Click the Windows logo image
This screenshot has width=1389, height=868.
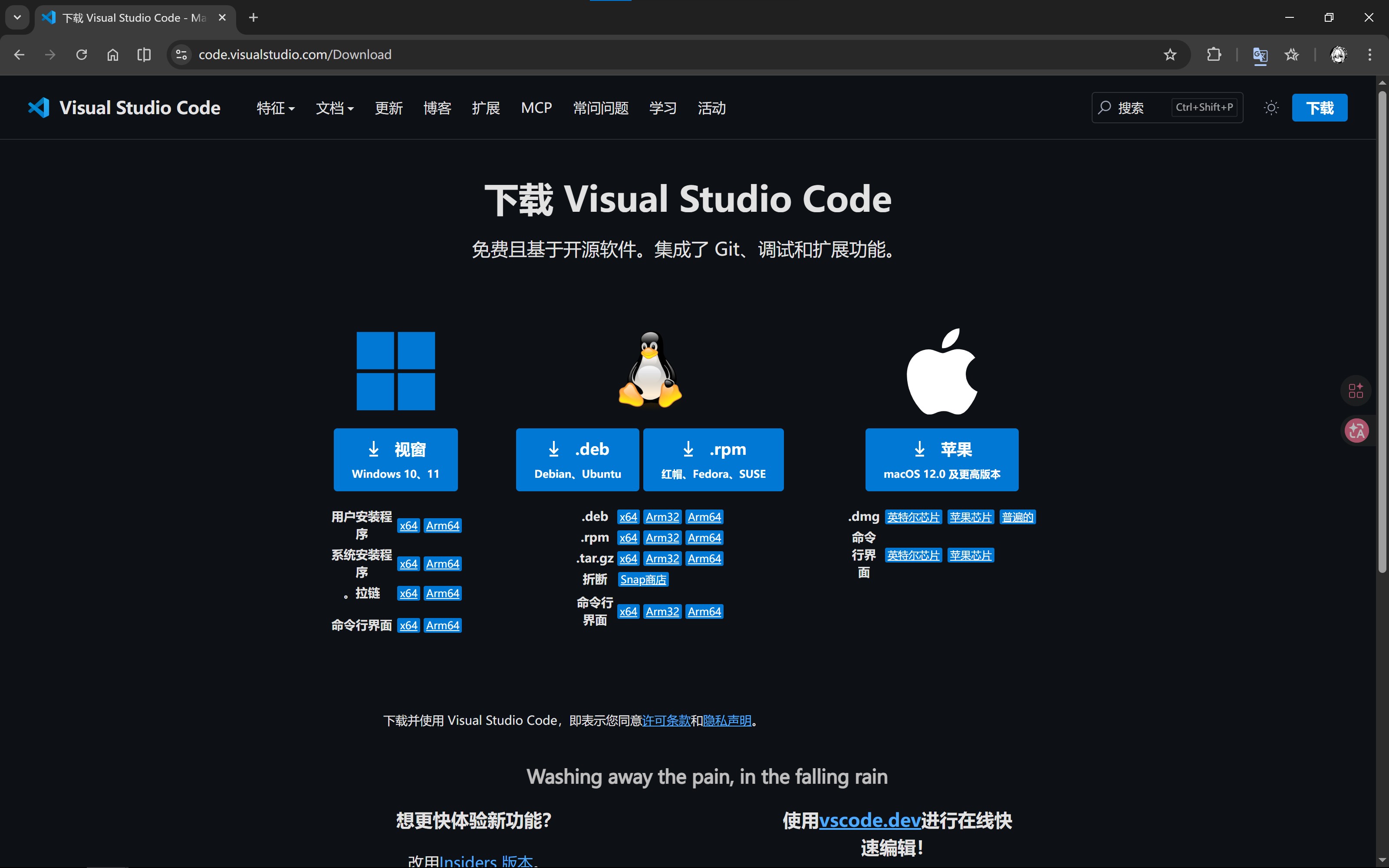click(395, 371)
